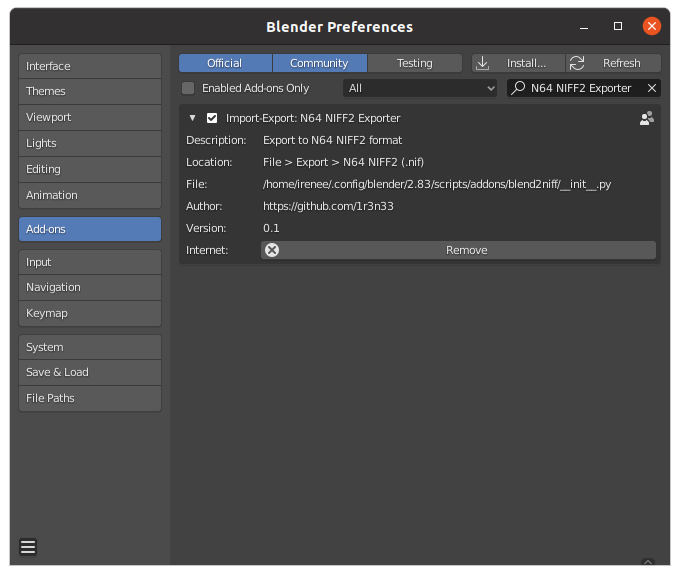Screen dimensions: 680x575
Task: Check Enabled Add-ons Only
Action: 188,88
